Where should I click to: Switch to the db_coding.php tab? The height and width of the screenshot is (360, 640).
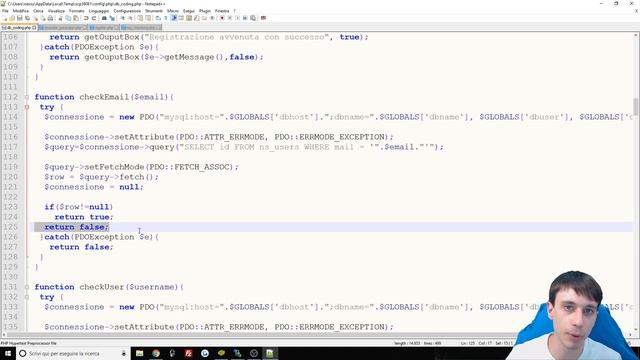(18, 28)
